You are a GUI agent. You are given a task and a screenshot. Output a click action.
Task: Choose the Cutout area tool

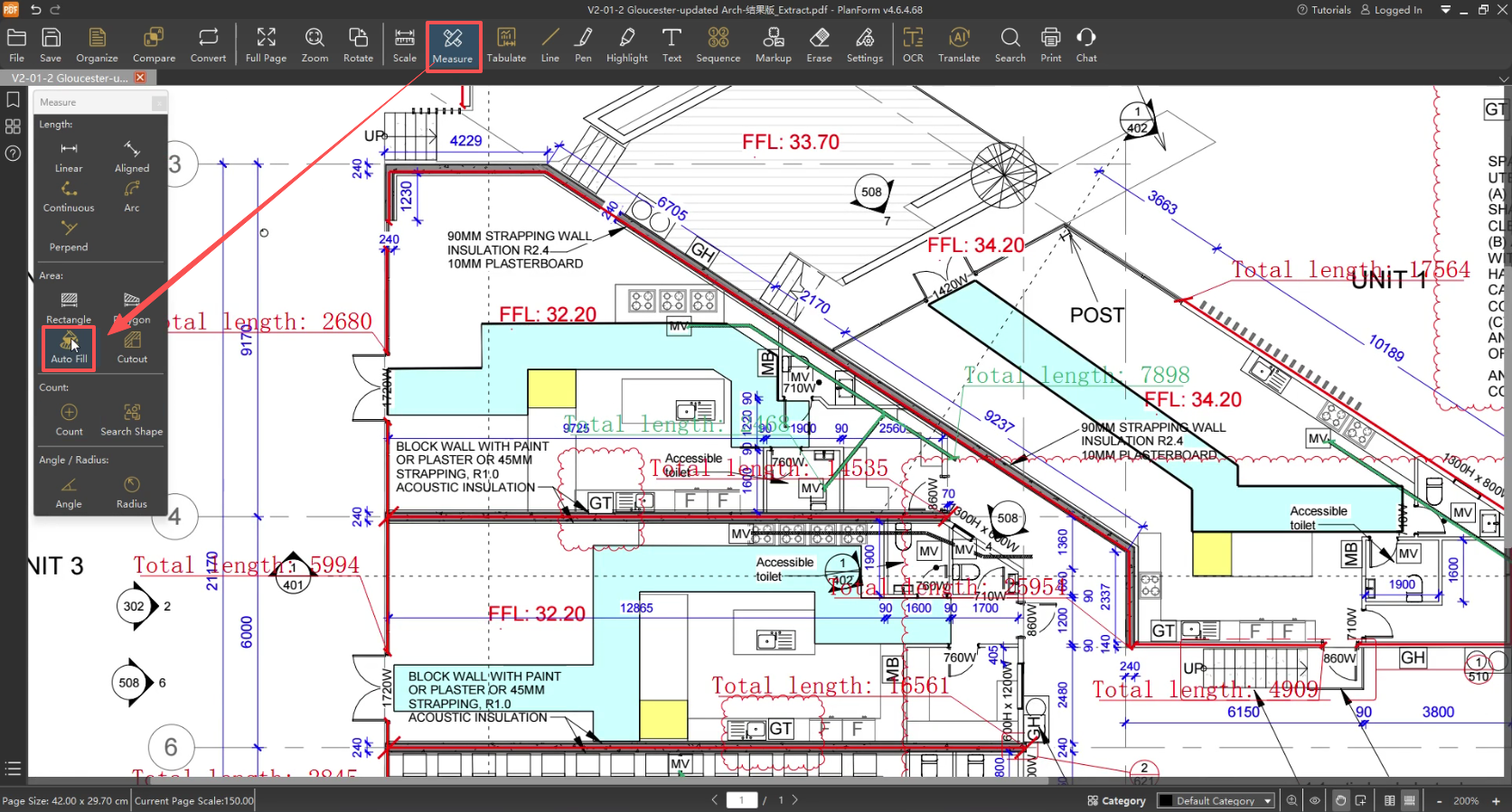pyautogui.click(x=132, y=347)
